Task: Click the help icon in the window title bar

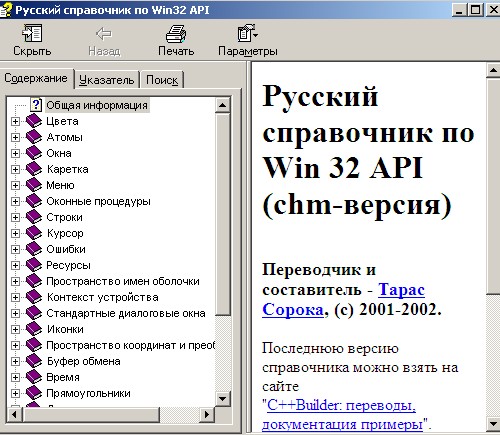Action: click(6, 10)
